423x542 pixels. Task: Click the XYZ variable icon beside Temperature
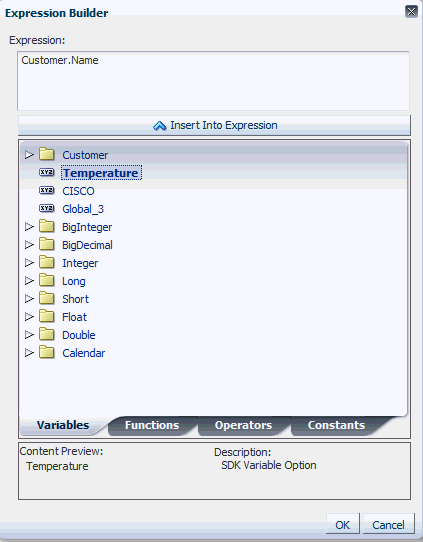[x=47, y=172]
